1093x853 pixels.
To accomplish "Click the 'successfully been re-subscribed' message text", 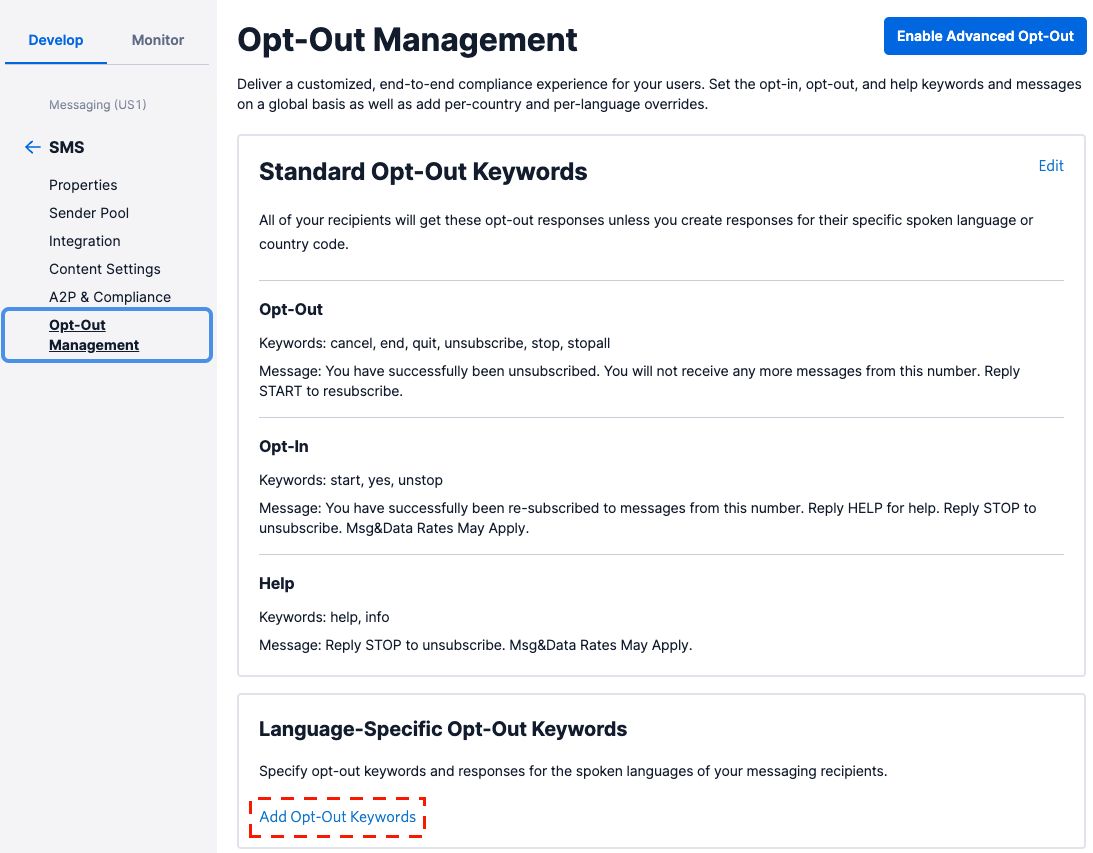I will pyautogui.click(x=648, y=518).
